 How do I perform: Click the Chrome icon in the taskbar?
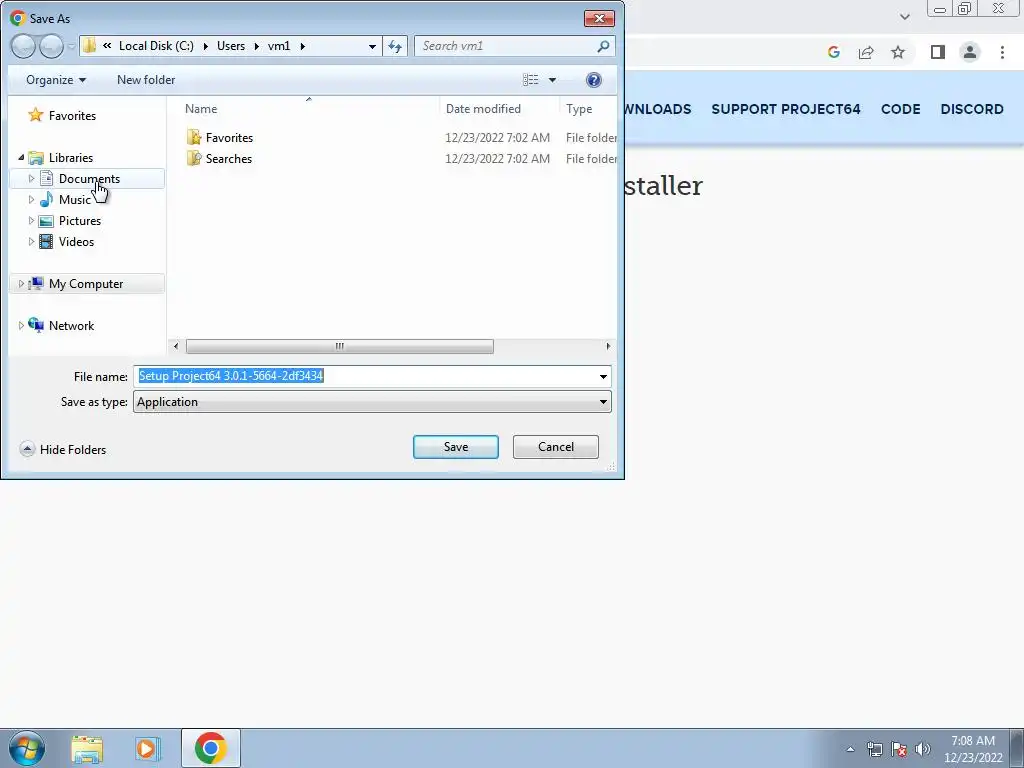(x=210, y=748)
